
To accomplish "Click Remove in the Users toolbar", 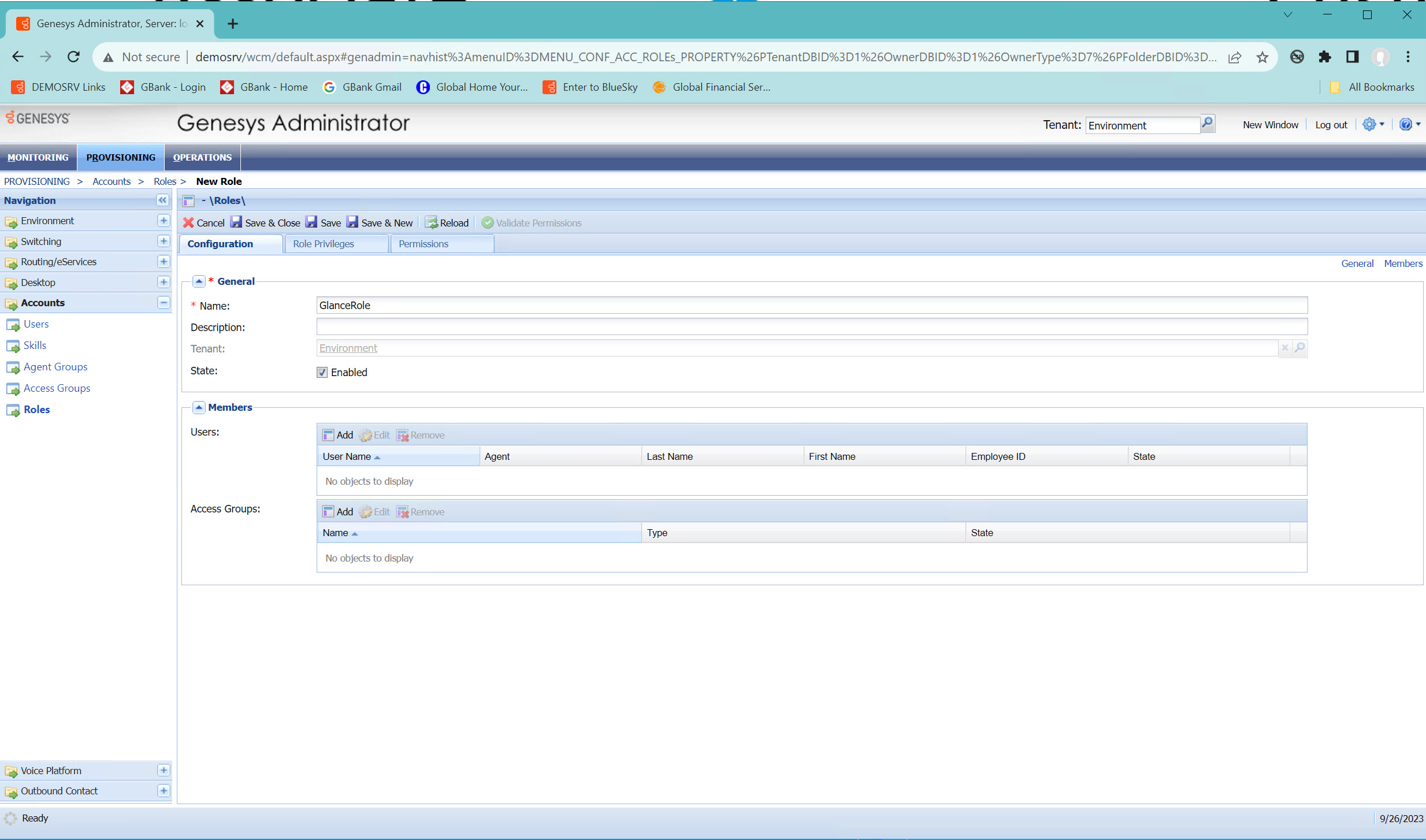I will [x=421, y=435].
